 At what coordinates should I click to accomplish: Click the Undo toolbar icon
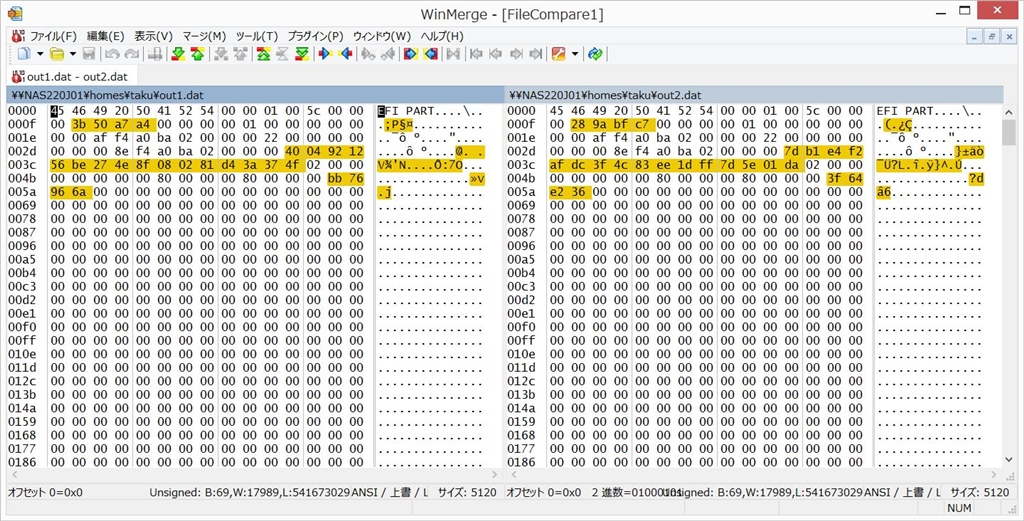pyautogui.click(x=112, y=54)
